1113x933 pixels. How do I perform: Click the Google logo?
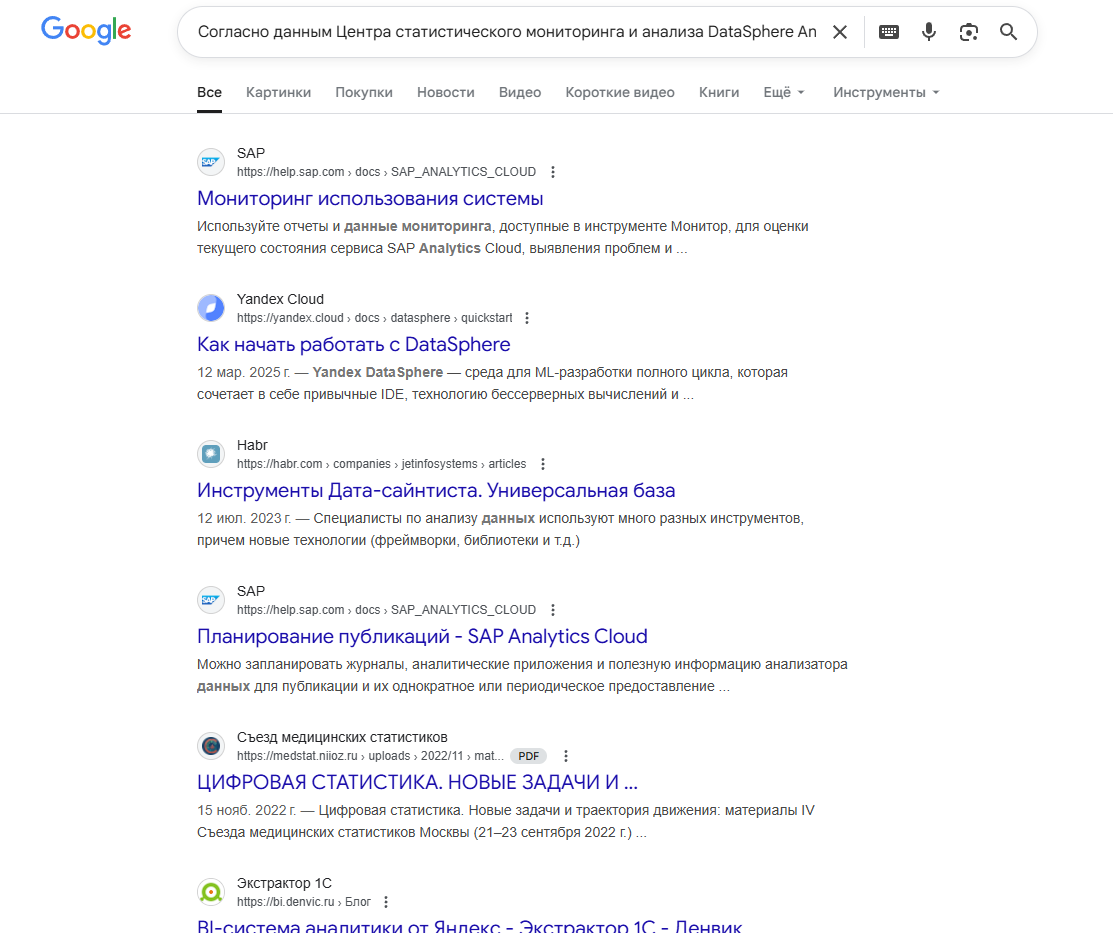point(86,31)
